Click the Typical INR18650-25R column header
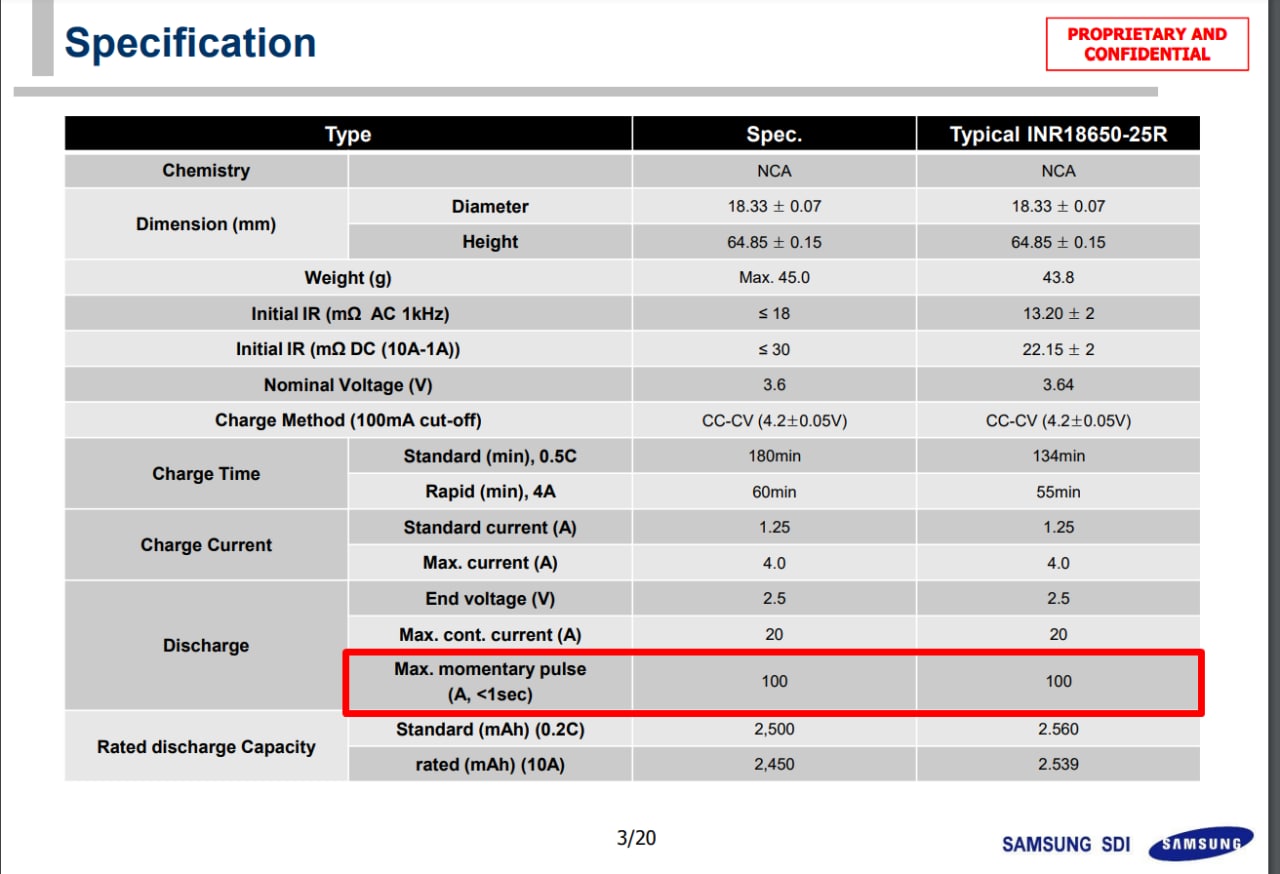1280x874 pixels. click(x=1058, y=134)
